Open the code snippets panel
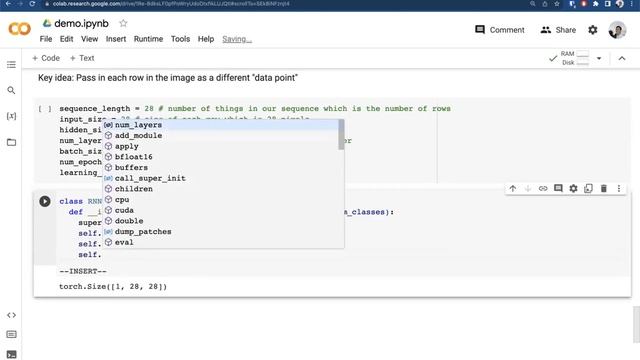The image size is (640, 360). [11, 315]
